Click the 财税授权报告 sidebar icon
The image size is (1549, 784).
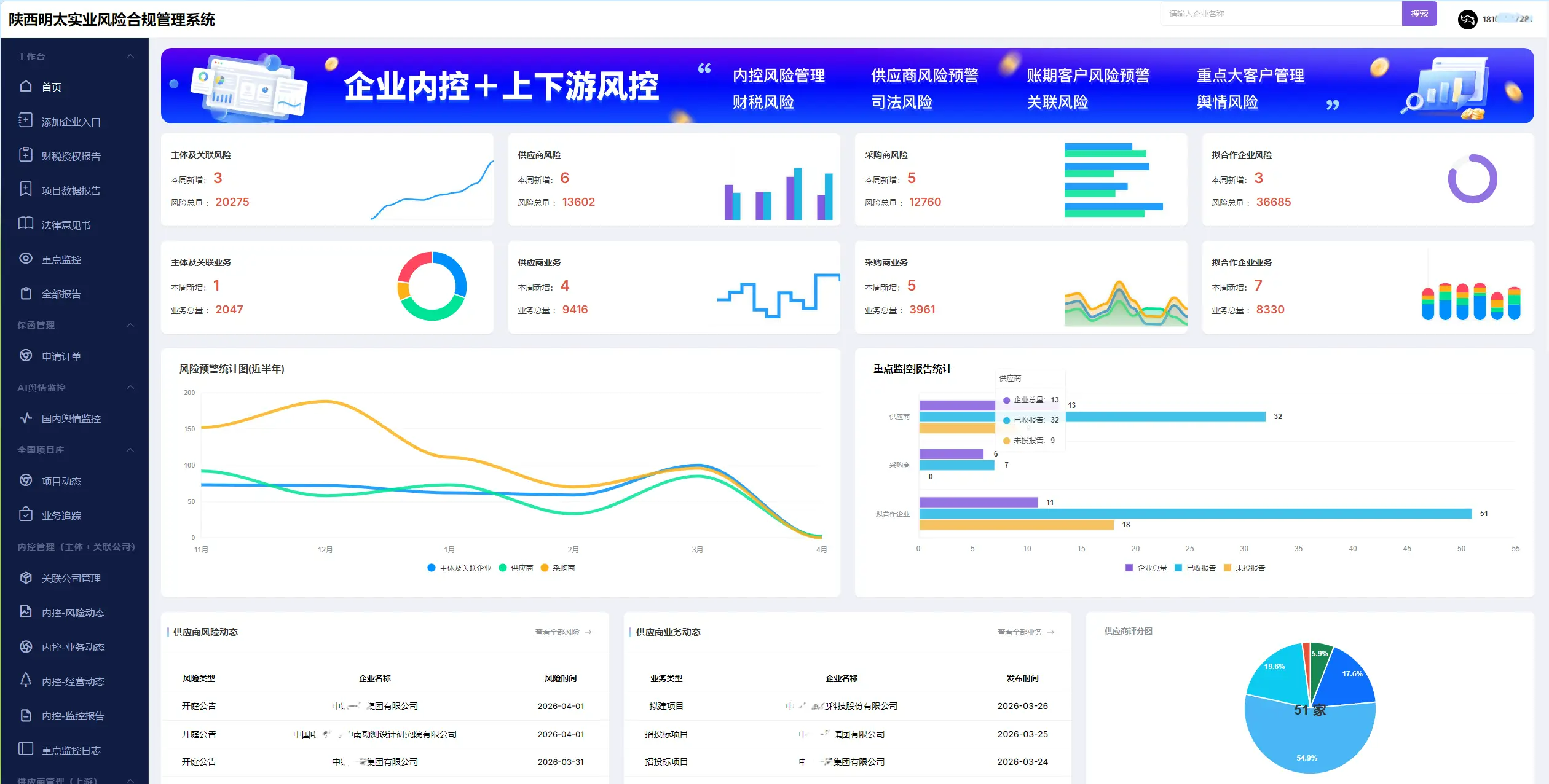25,155
